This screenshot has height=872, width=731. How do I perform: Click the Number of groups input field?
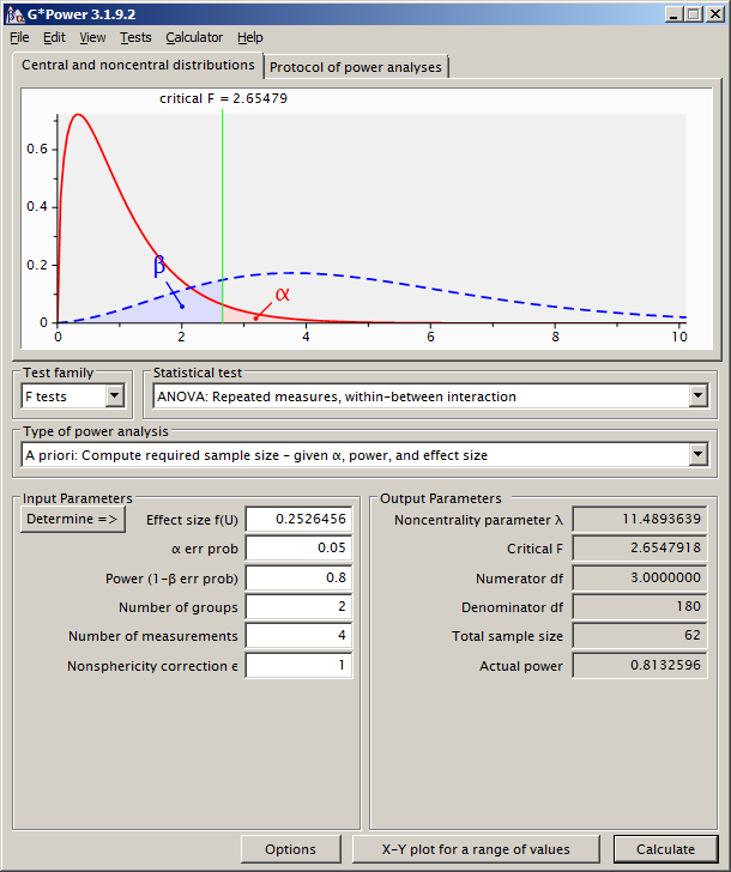[298, 607]
